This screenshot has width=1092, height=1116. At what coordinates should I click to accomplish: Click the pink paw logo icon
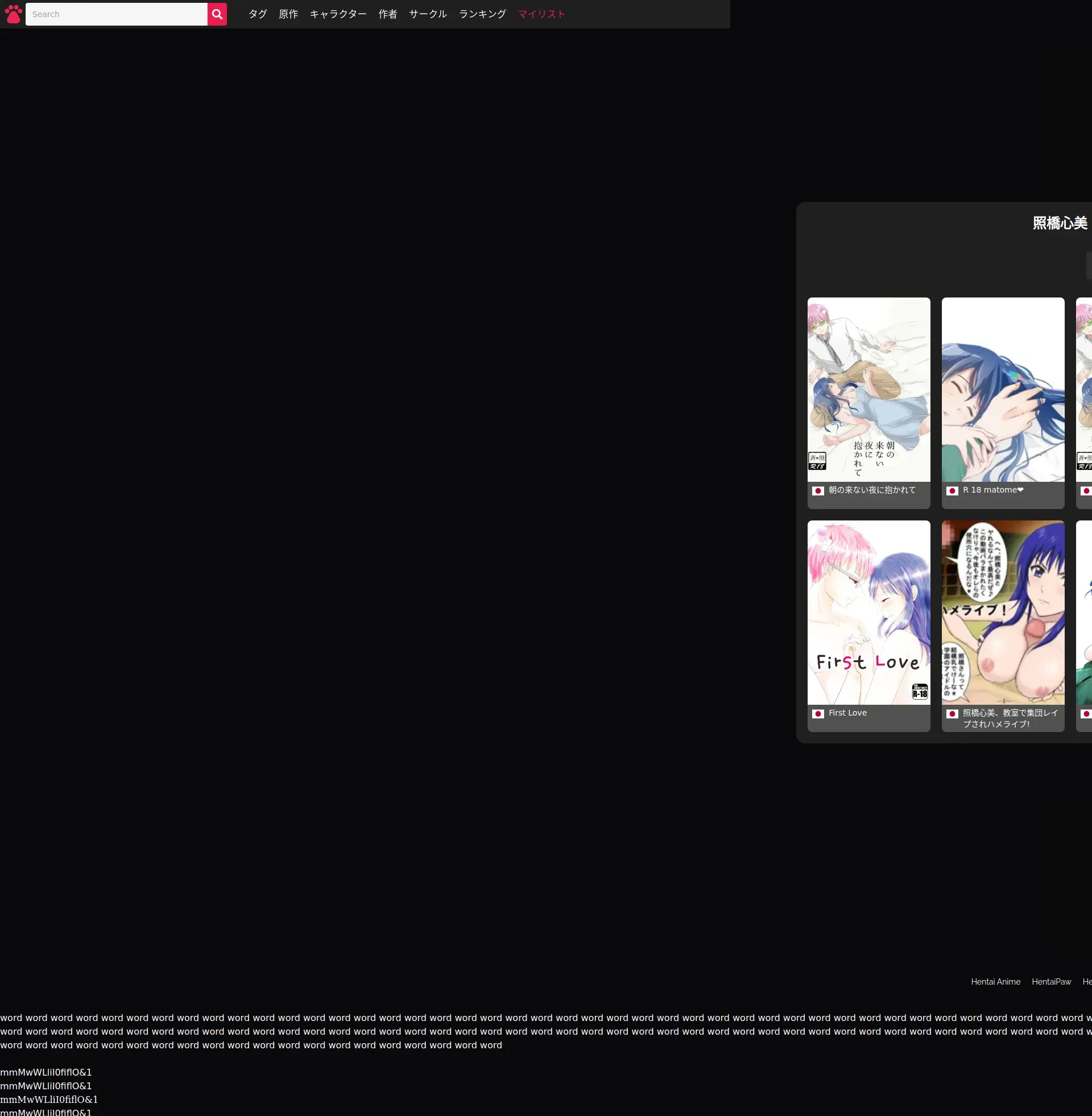click(x=13, y=14)
